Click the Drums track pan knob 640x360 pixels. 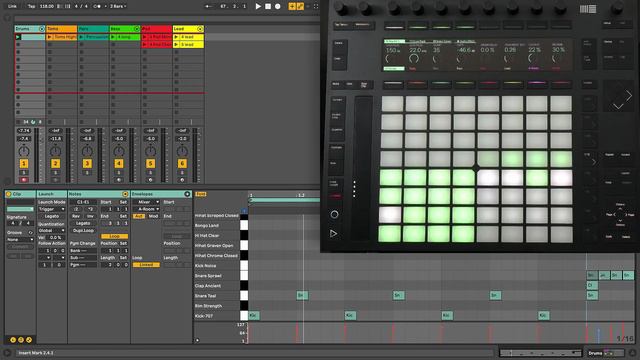coord(24,151)
